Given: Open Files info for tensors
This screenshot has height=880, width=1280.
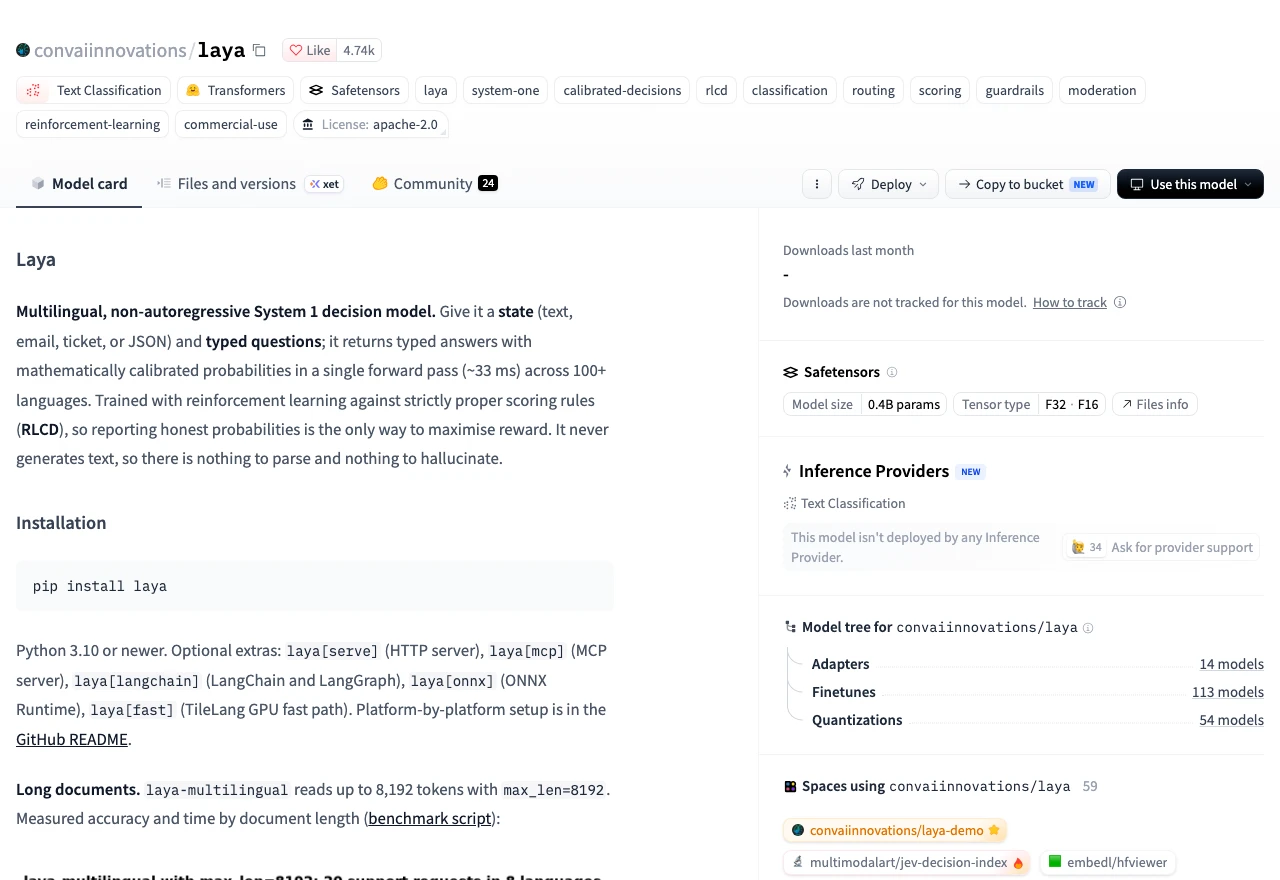Looking at the screenshot, I should point(1154,404).
